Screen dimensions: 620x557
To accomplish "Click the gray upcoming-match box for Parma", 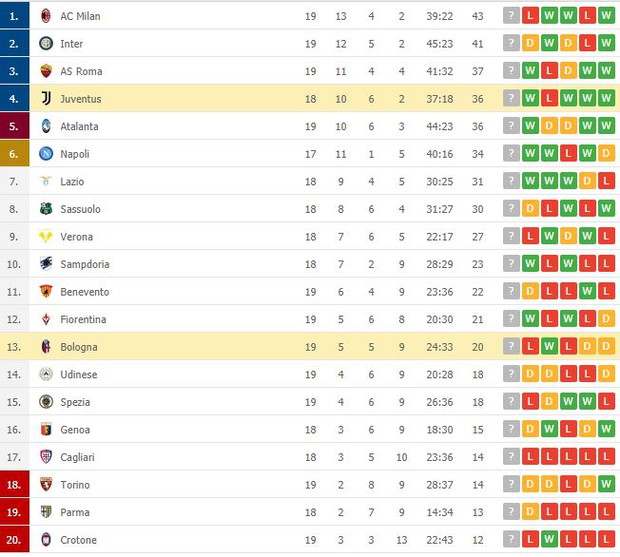I will pyautogui.click(x=511, y=512).
